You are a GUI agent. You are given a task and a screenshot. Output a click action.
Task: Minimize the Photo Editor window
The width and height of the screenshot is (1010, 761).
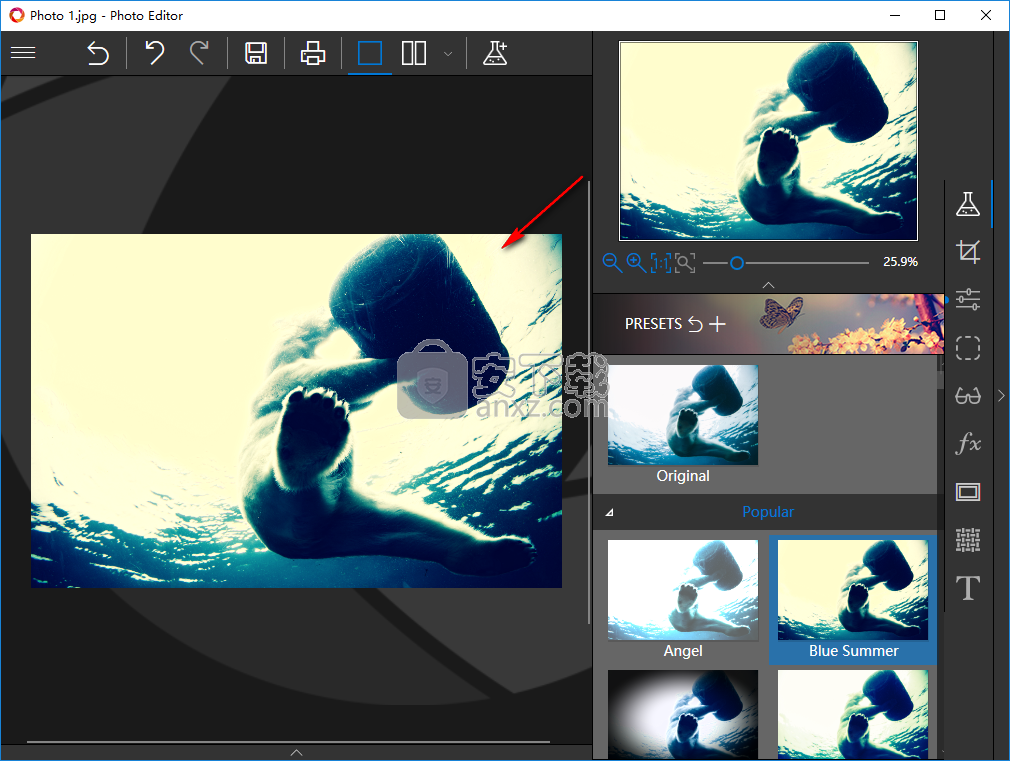pos(895,15)
